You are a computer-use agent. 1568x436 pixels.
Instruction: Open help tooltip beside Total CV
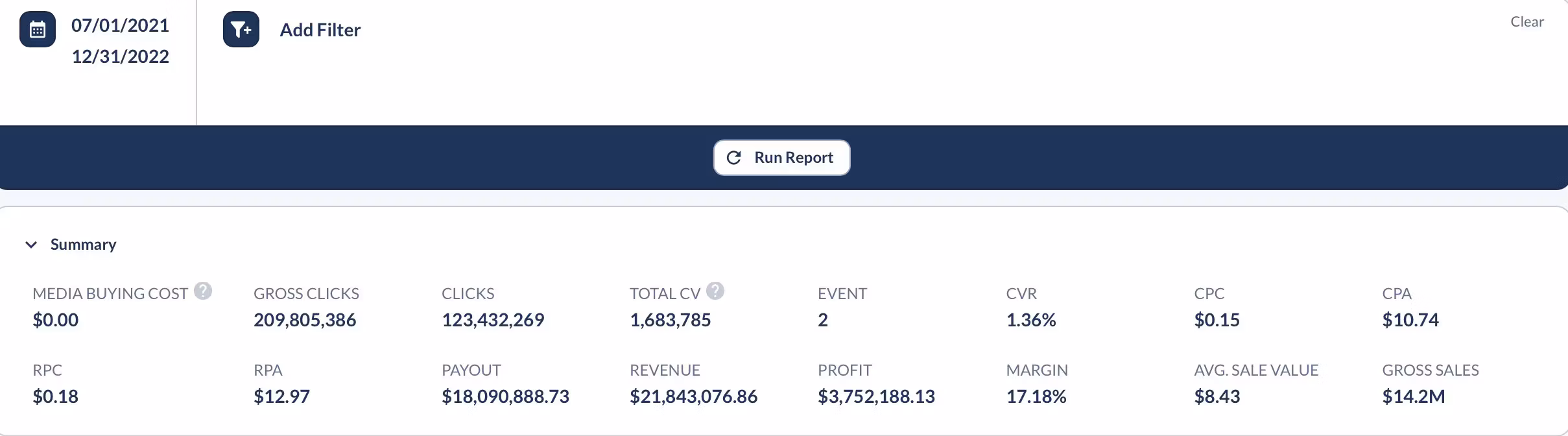715,291
